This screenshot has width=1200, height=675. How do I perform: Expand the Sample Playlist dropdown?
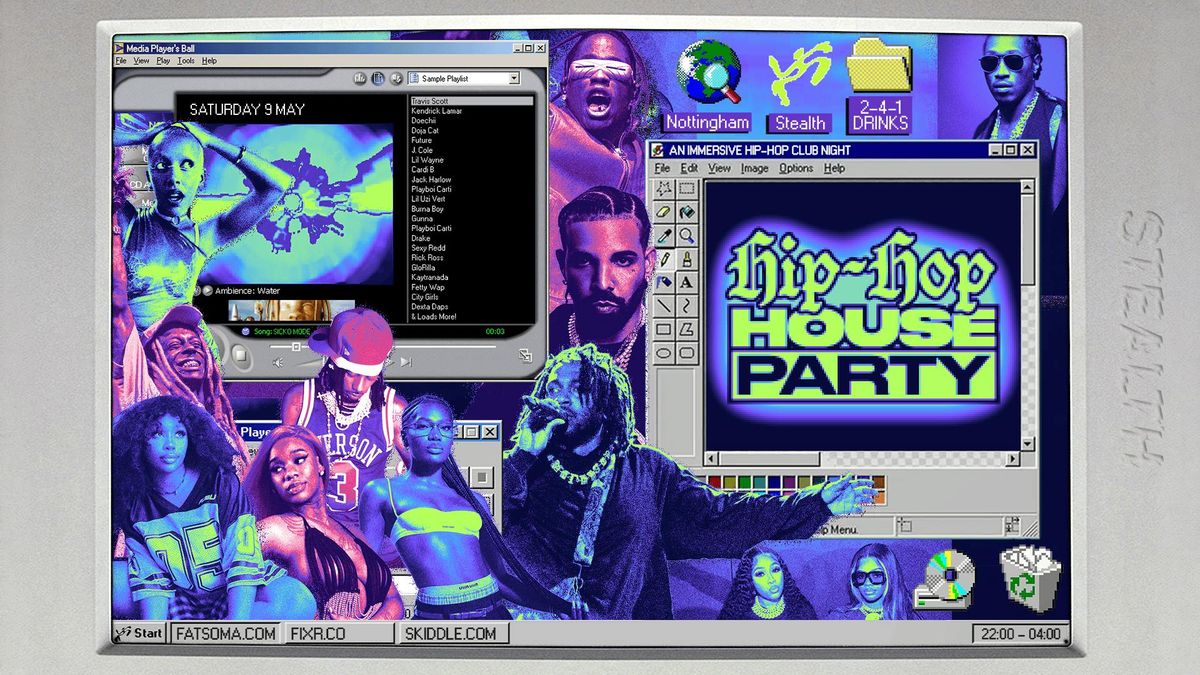tap(514, 78)
